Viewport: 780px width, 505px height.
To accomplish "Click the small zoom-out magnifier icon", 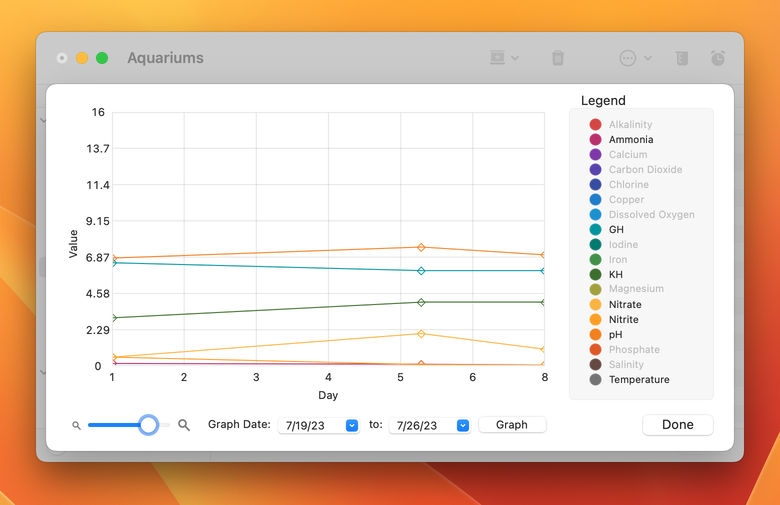I will tap(76, 426).
